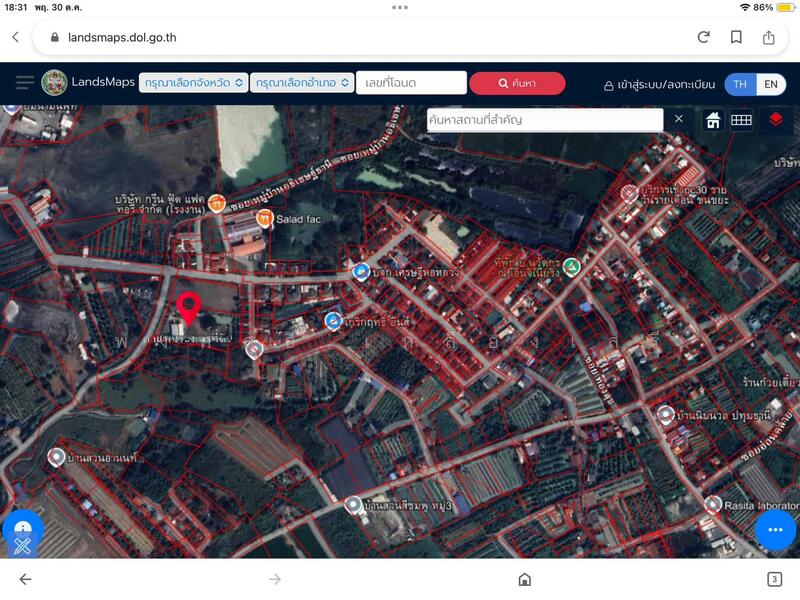Open the browser tabs counter
This screenshot has height=600, width=800.
(x=774, y=579)
